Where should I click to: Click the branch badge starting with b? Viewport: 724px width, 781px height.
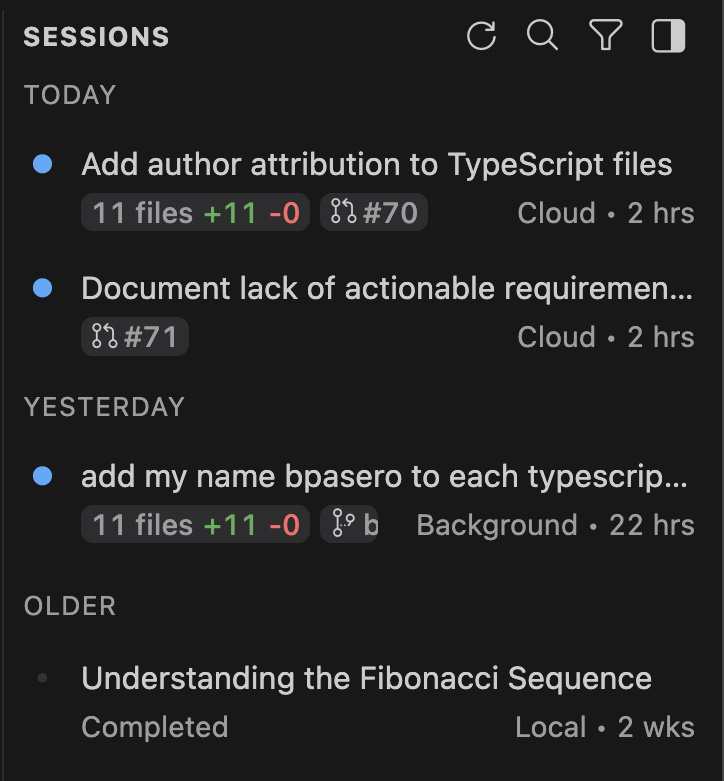coord(349,525)
